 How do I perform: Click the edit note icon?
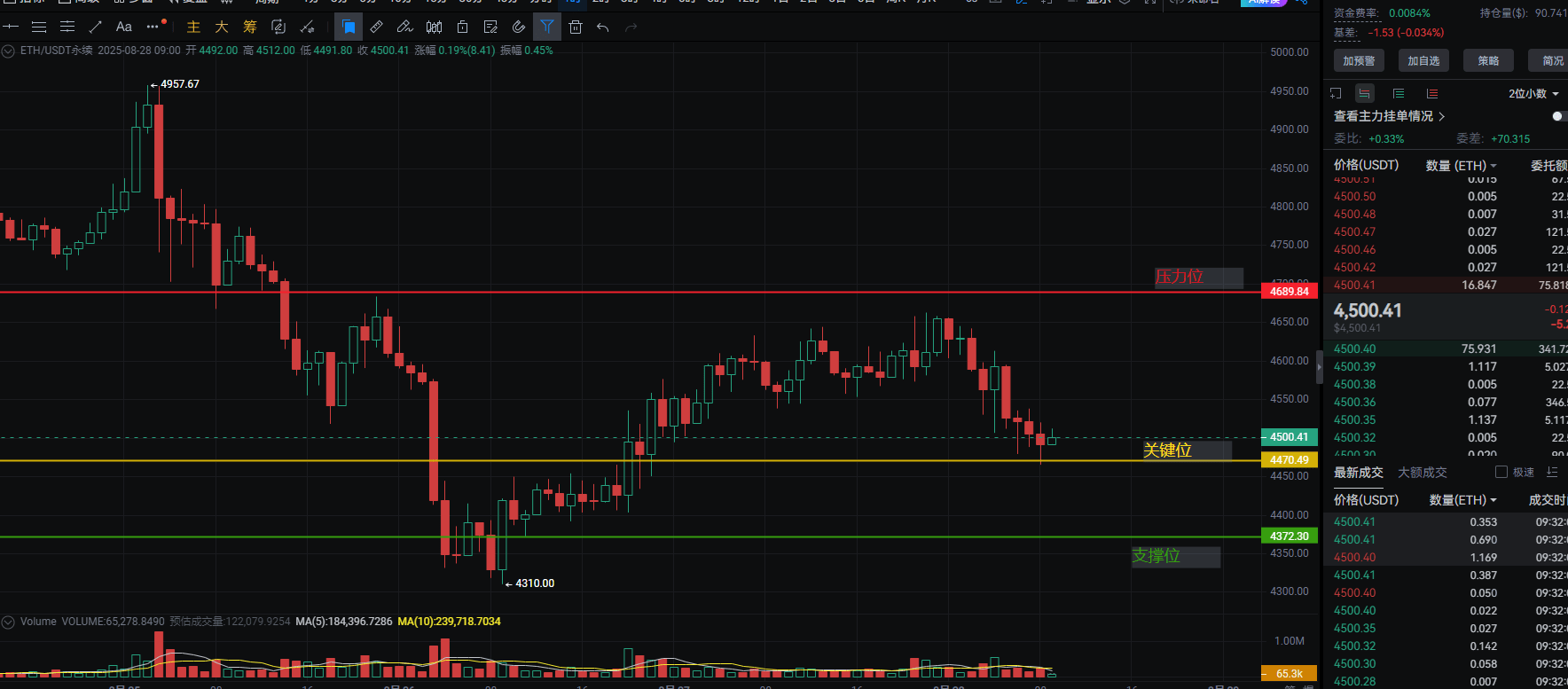pyautogui.click(x=490, y=27)
